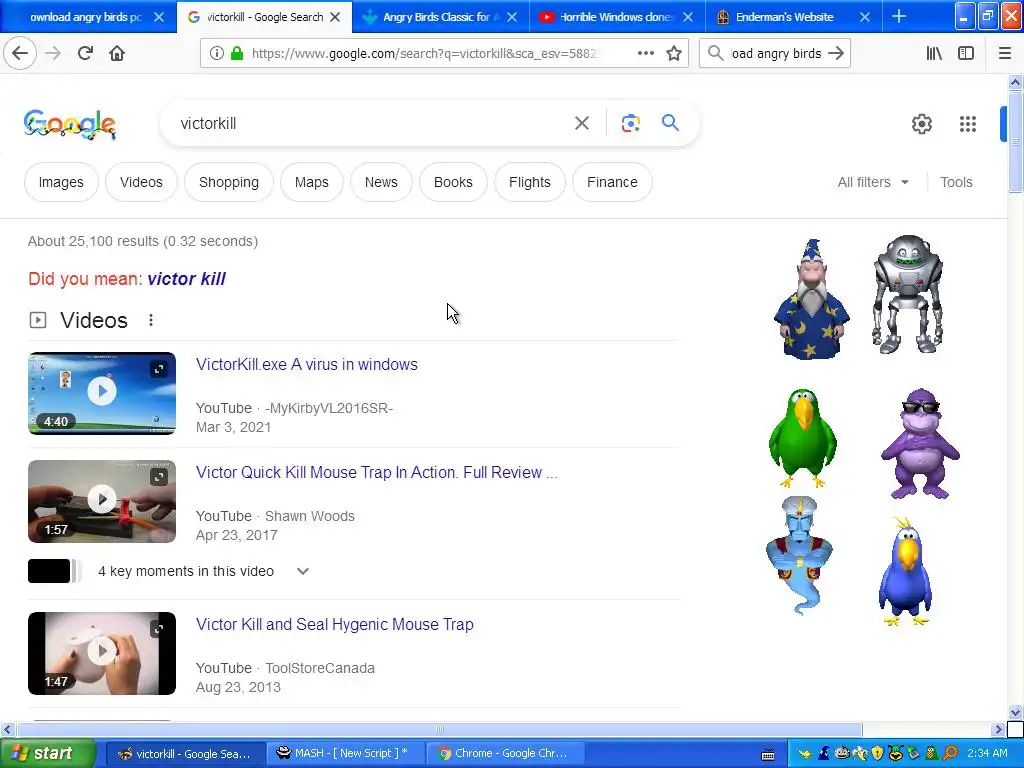
Task: Bookmark this page with the star icon
Action: pyautogui.click(x=674, y=54)
